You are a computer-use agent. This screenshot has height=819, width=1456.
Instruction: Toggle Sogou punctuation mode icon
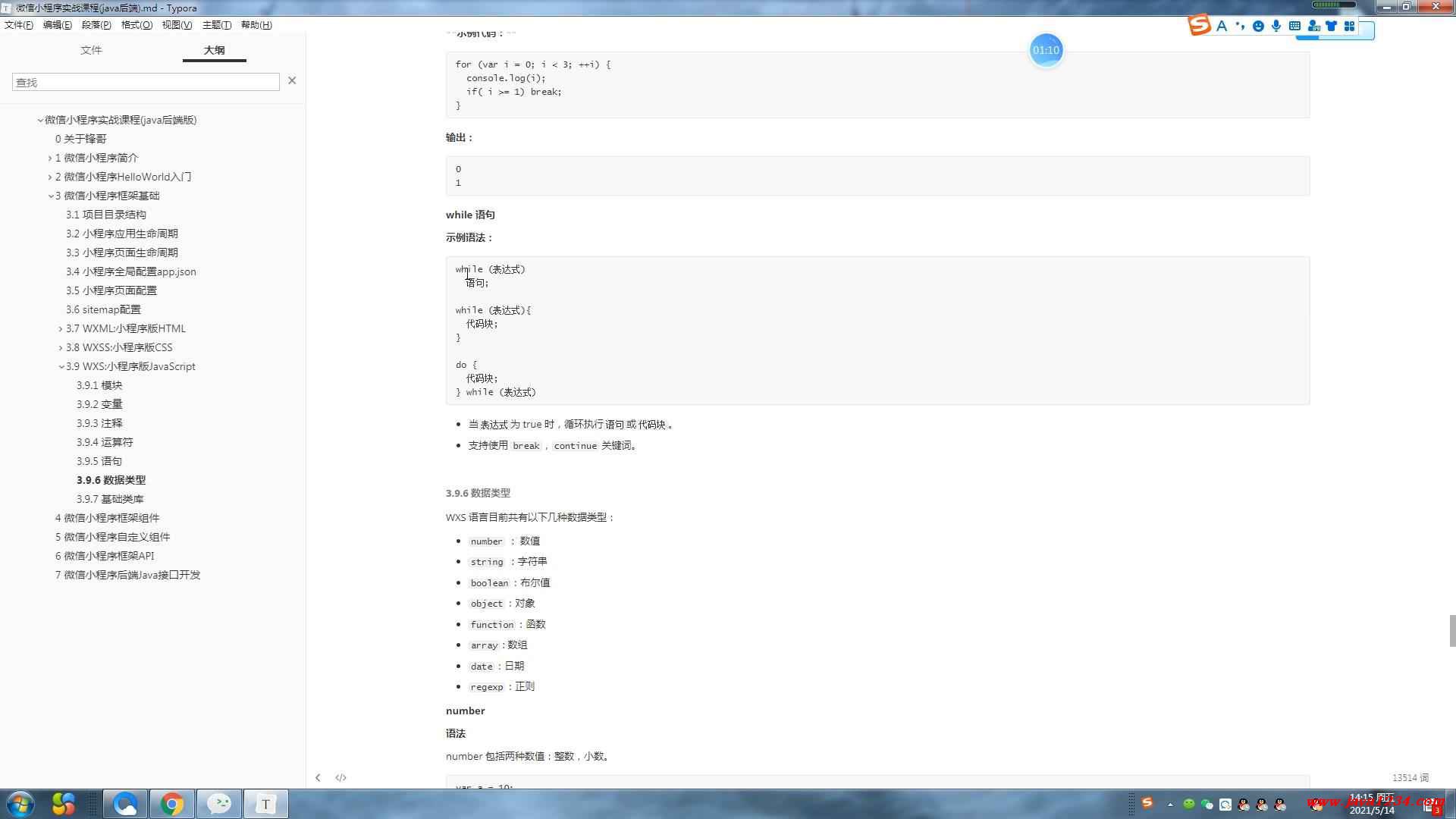click(1240, 26)
